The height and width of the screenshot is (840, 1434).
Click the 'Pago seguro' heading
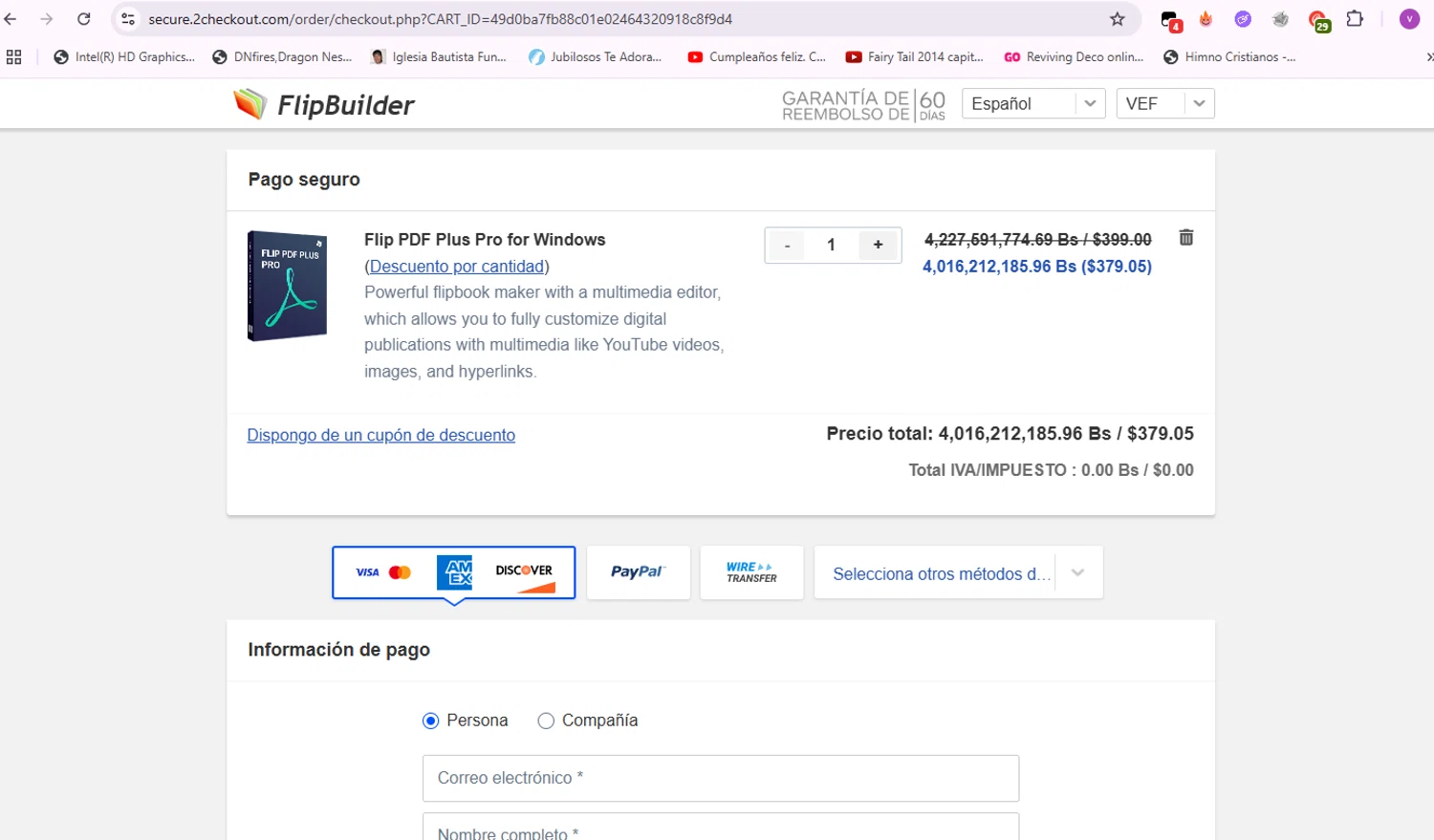304,180
